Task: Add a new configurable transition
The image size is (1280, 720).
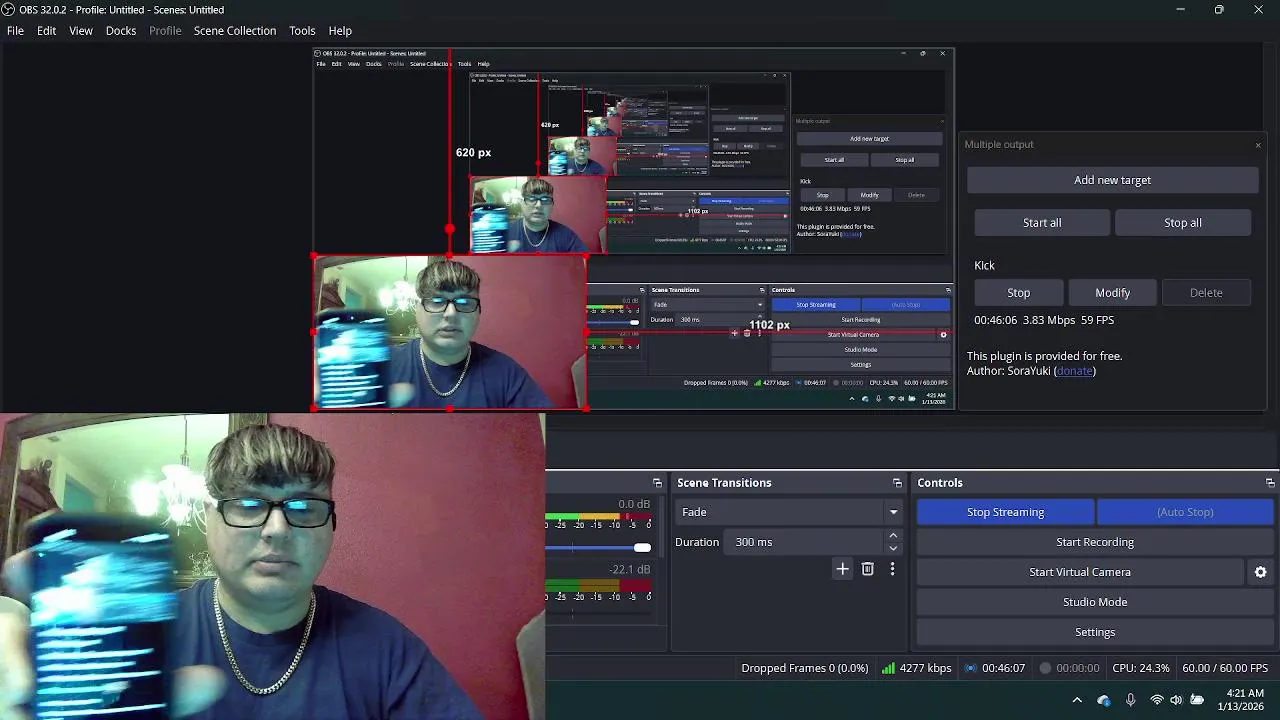Action: pos(842,569)
